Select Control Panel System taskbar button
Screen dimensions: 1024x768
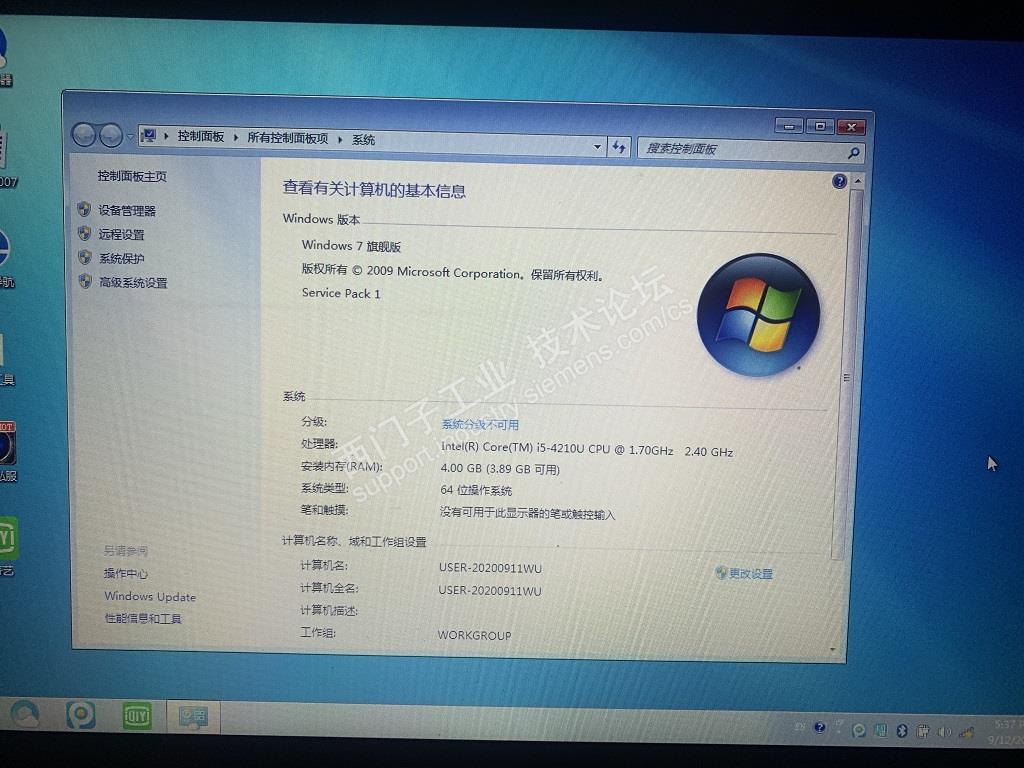pyautogui.click(x=193, y=718)
